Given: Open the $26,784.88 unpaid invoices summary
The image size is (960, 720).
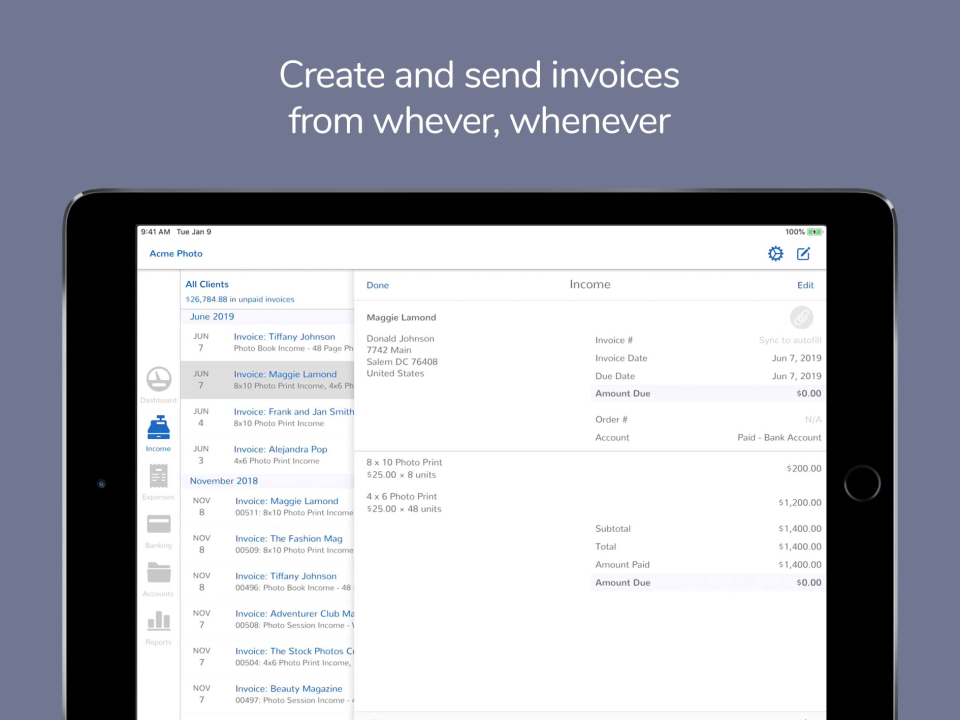Looking at the screenshot, I should (240, 299).
